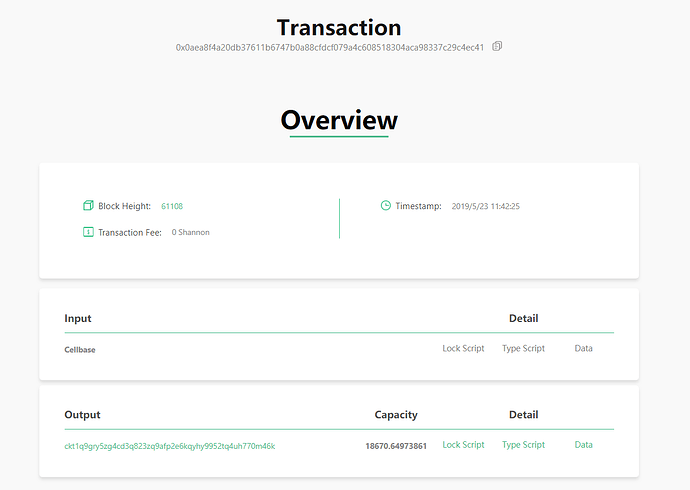Click the Timestamp clock icon
Viewport: 690px width, 490px height.
point(385,205)
